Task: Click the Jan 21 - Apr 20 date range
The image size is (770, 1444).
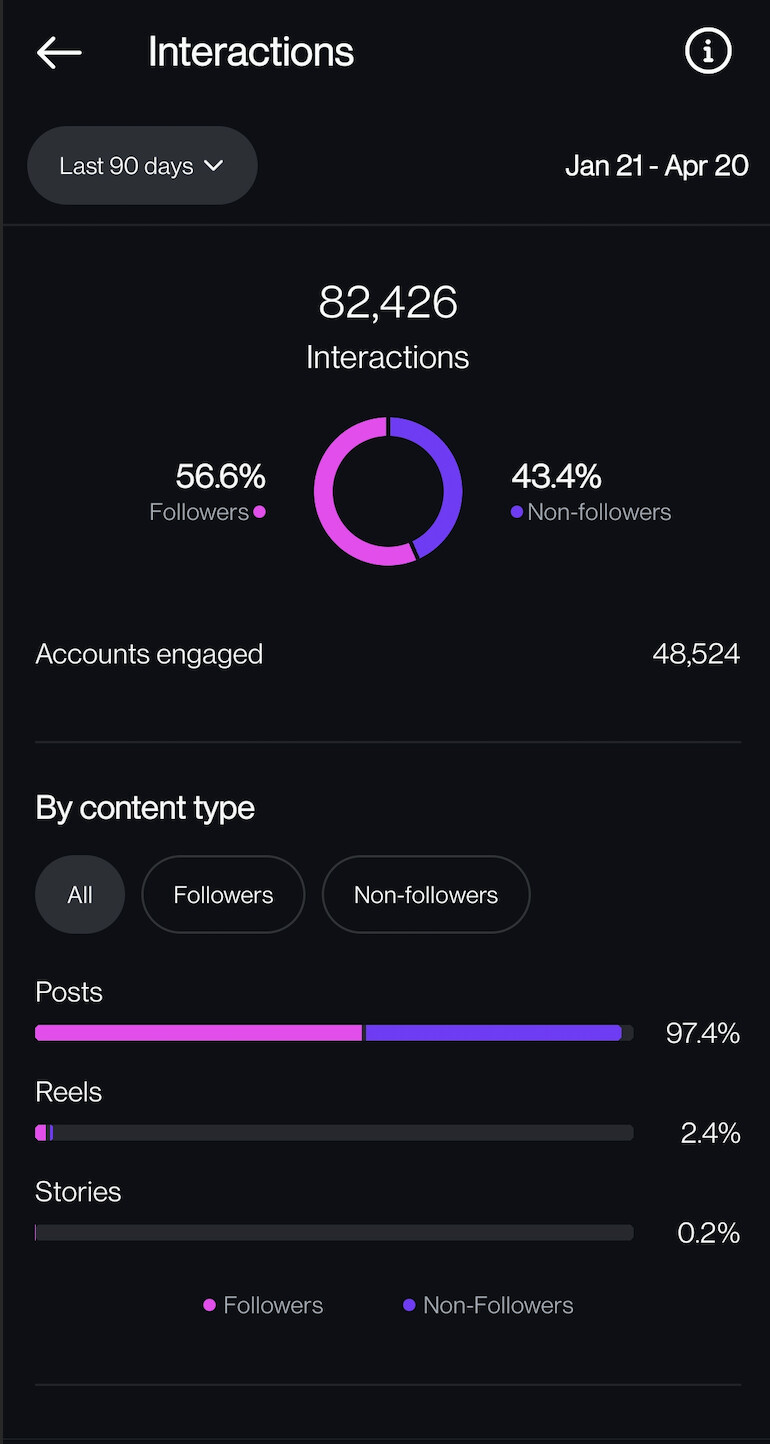Action: pos(656,165)
